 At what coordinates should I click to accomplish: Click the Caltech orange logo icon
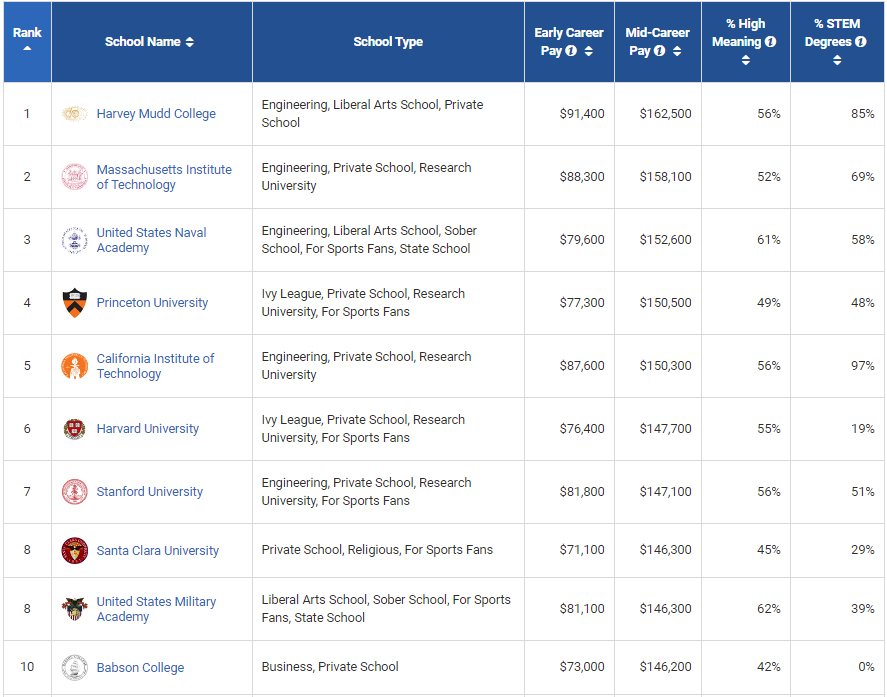pos(75,366)
